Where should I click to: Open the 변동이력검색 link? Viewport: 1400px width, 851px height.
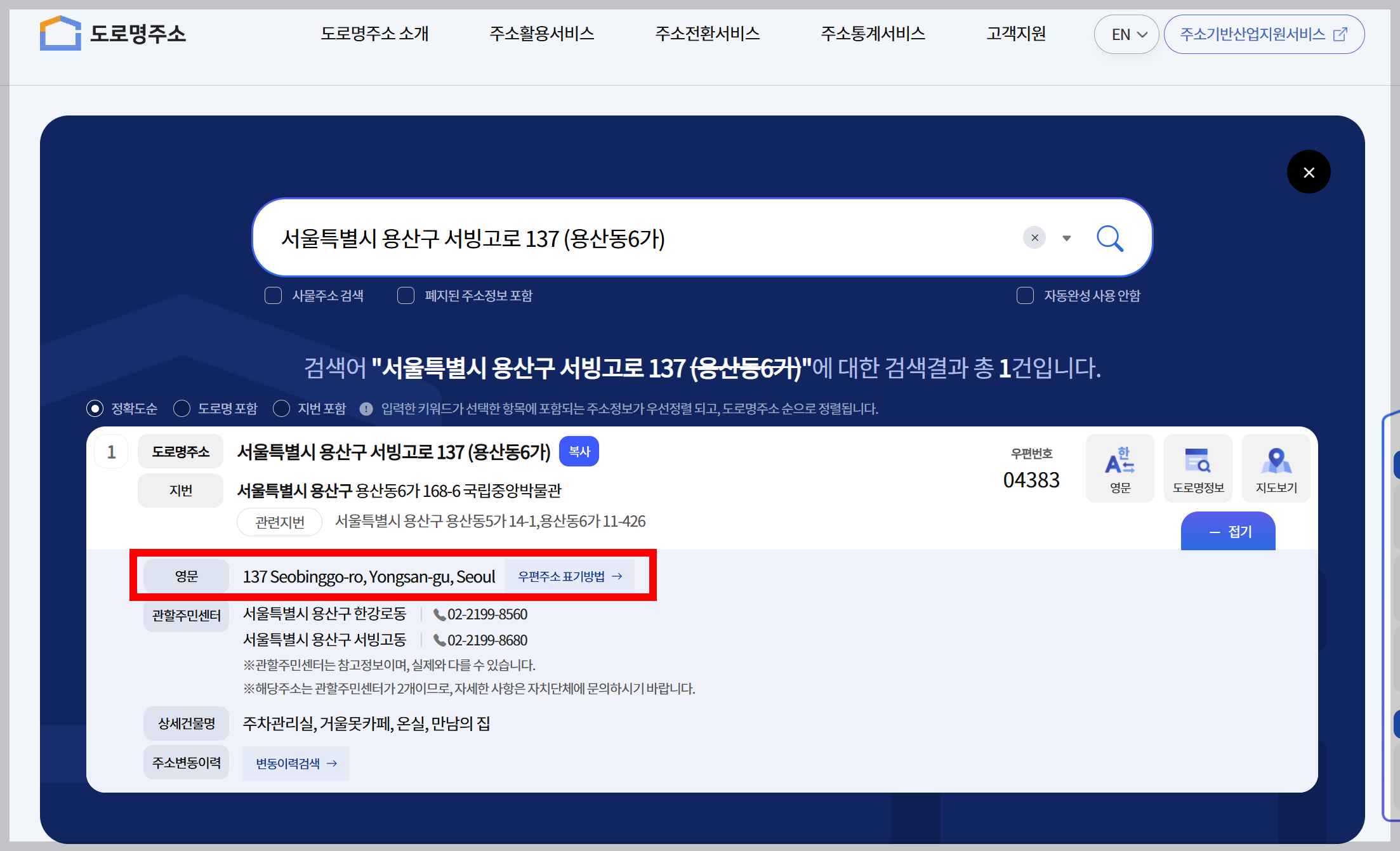point(296,763)
